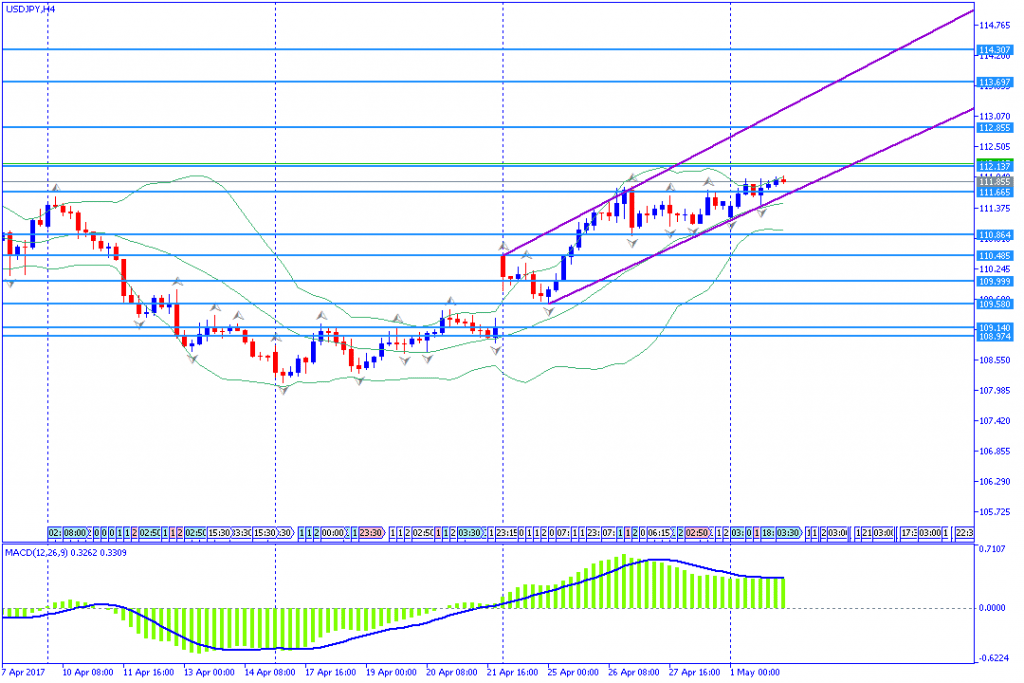The width and height of the screenshot is (1024, 683).
Task: Click the gray 111.855 current price label
Action: [994, 182]
